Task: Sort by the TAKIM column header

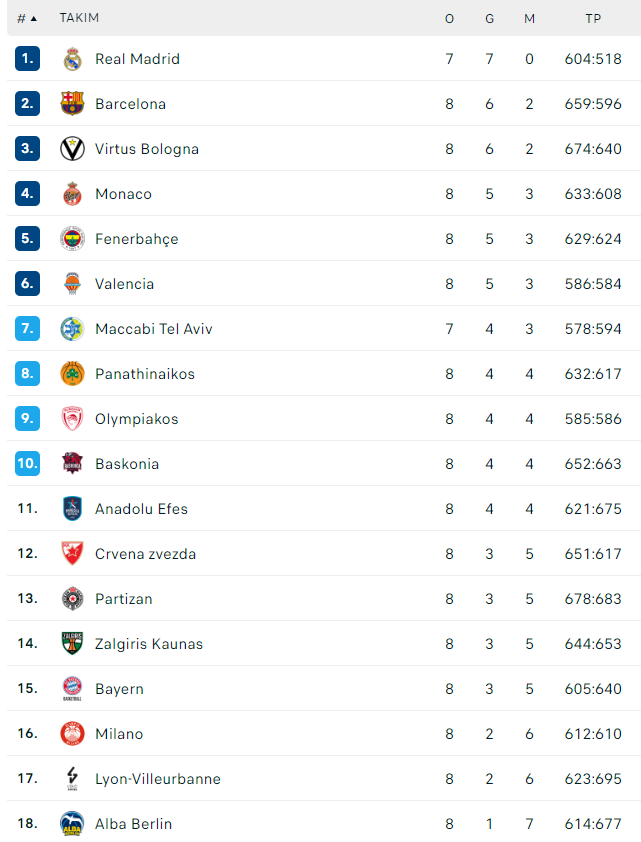Action: 79,18
